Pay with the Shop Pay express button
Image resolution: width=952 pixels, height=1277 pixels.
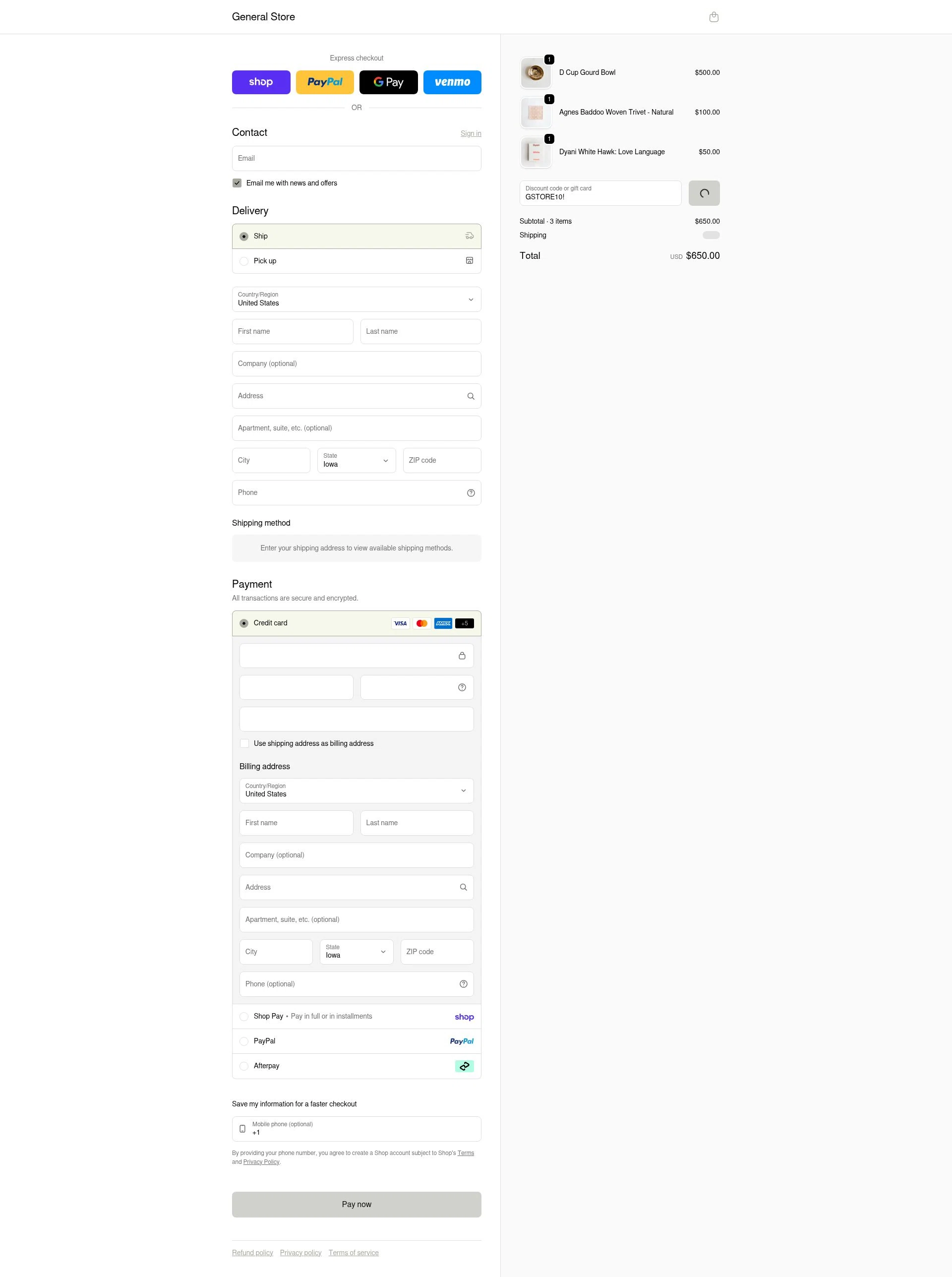[x=260, y=82]
